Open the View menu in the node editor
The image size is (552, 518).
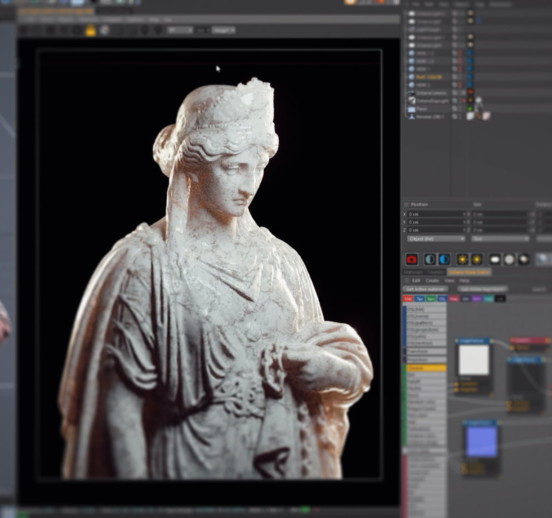click(449, 281)
